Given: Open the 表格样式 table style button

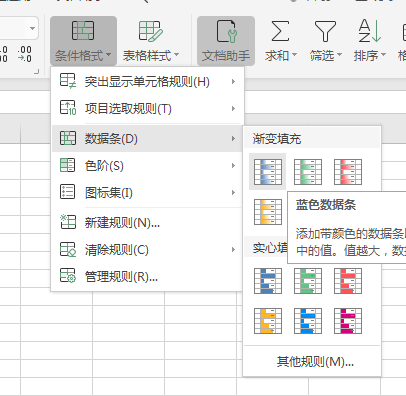Looking at the screenshot, I should pyautogui.click(x=151, y=41).
